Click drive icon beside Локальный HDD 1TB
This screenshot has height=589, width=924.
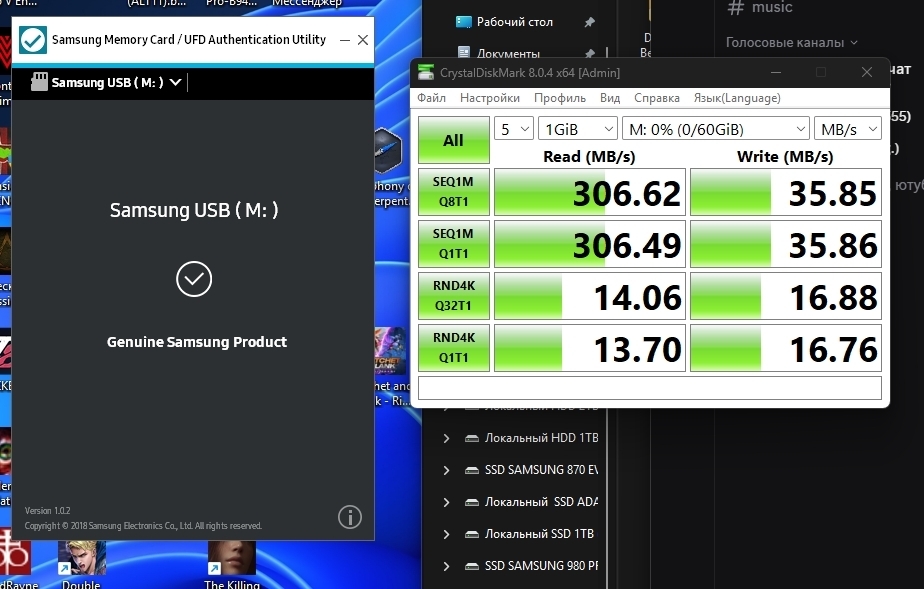pyautogui.click(x=471, y=438)
